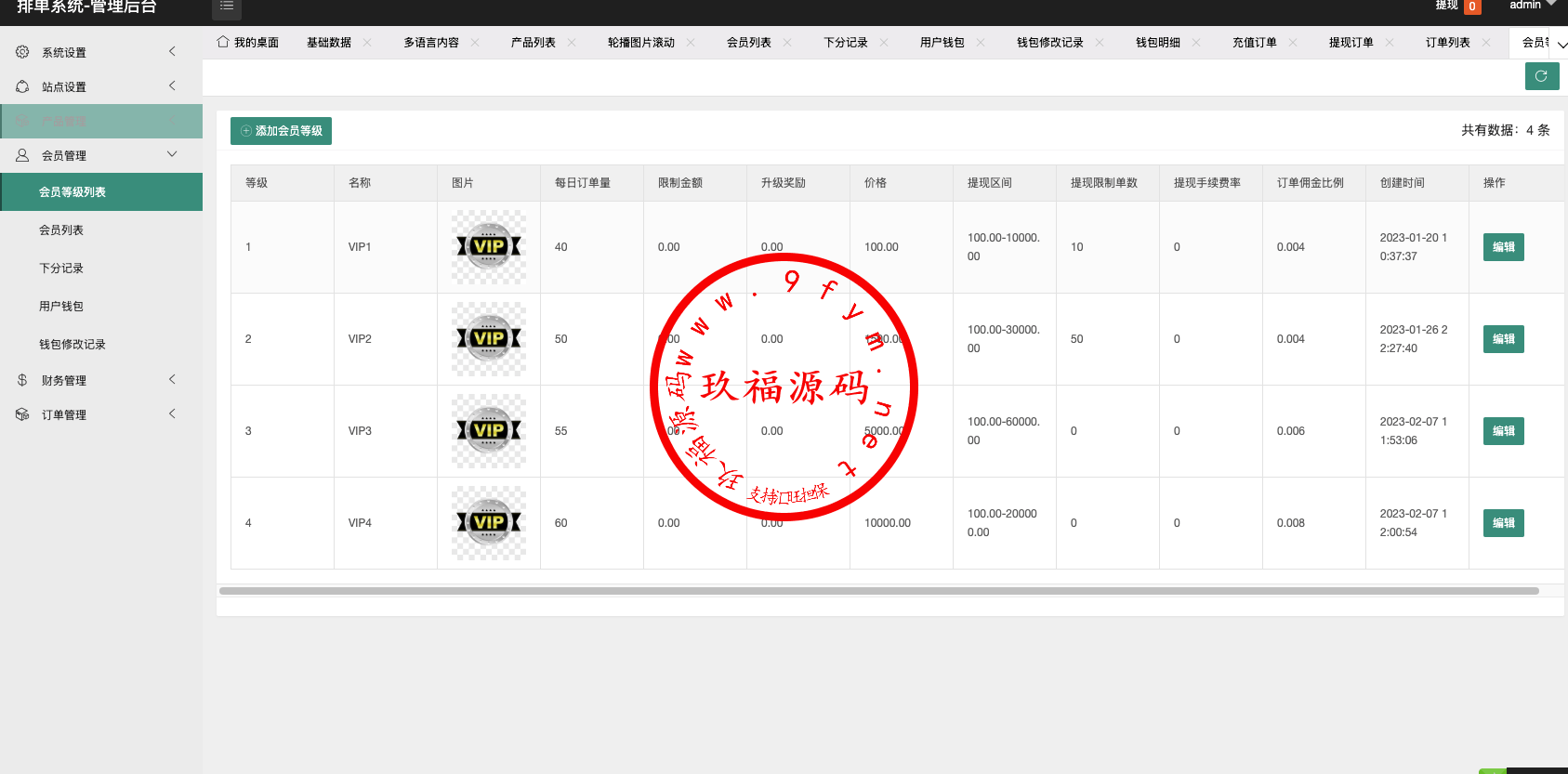Screen dimensions: 1568x774
Task: Toggle the sidebar menu collapse icon
Action: (226, 7)
